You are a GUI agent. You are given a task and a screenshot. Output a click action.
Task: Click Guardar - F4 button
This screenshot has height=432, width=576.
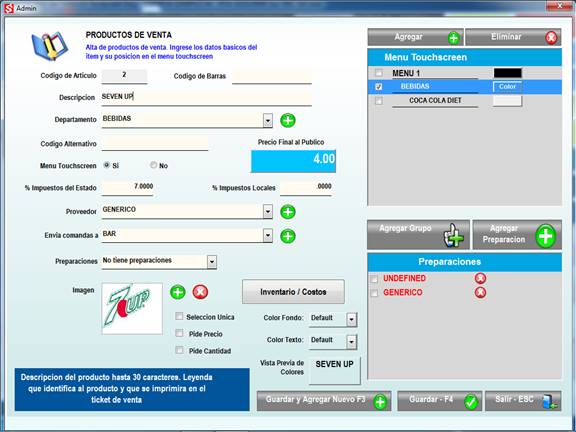[x=439, y=401]
